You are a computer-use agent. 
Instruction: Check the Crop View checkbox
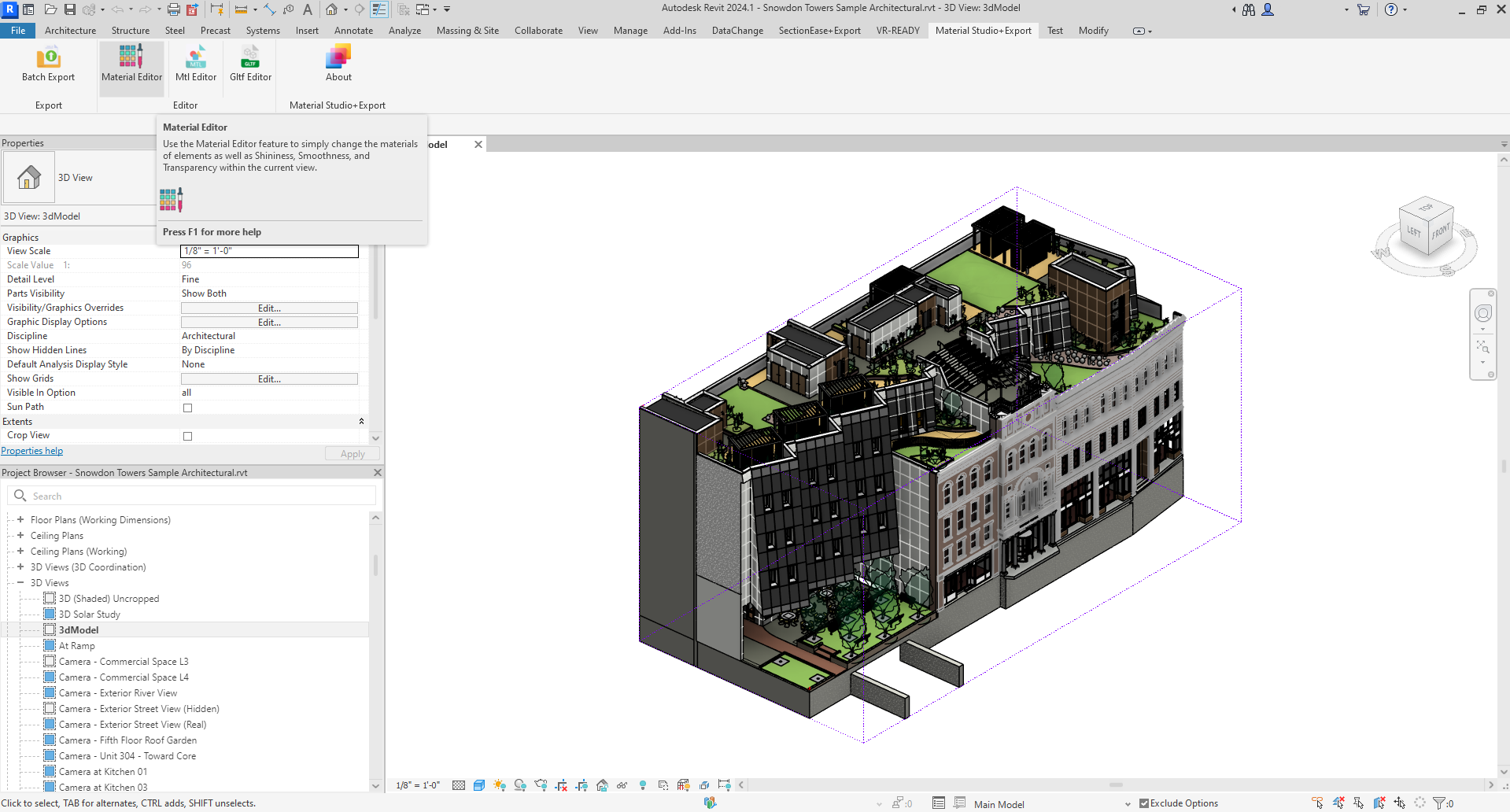click(x=187, y=436)
